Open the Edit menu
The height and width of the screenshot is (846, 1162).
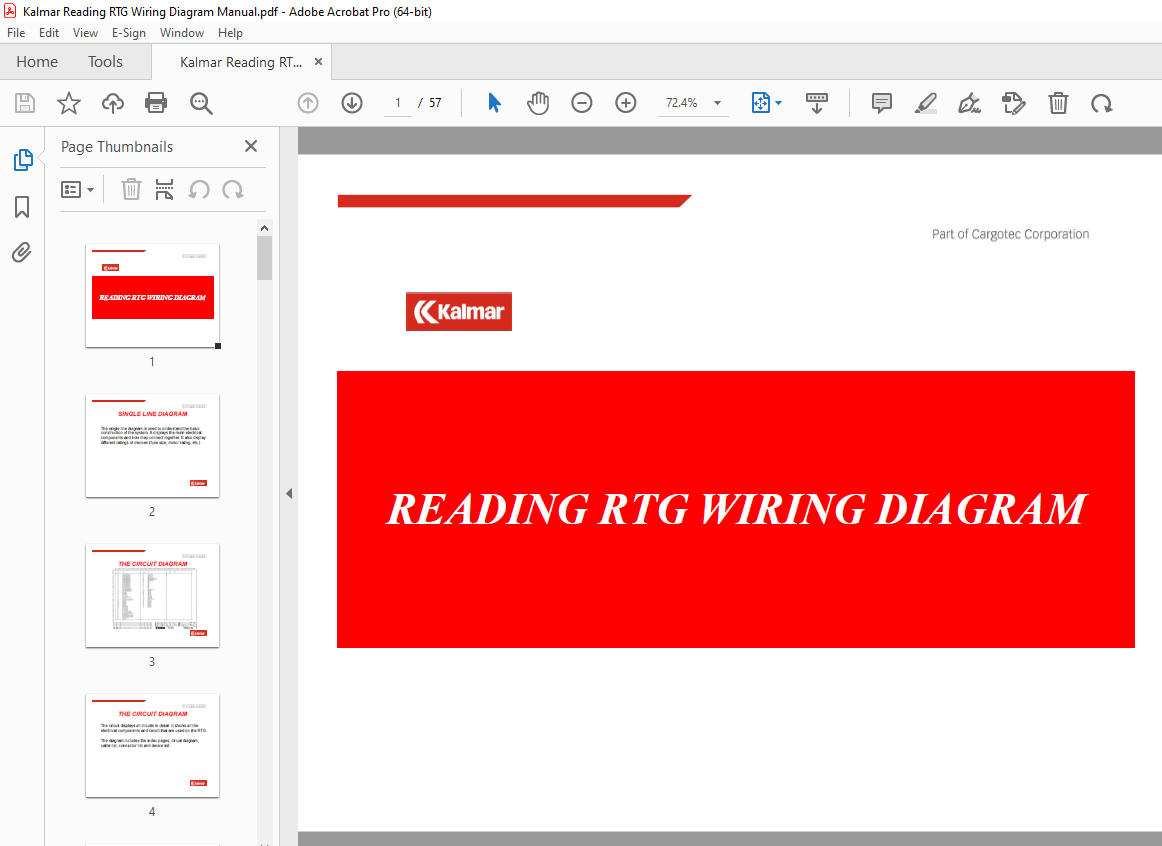tap(49, 33)
